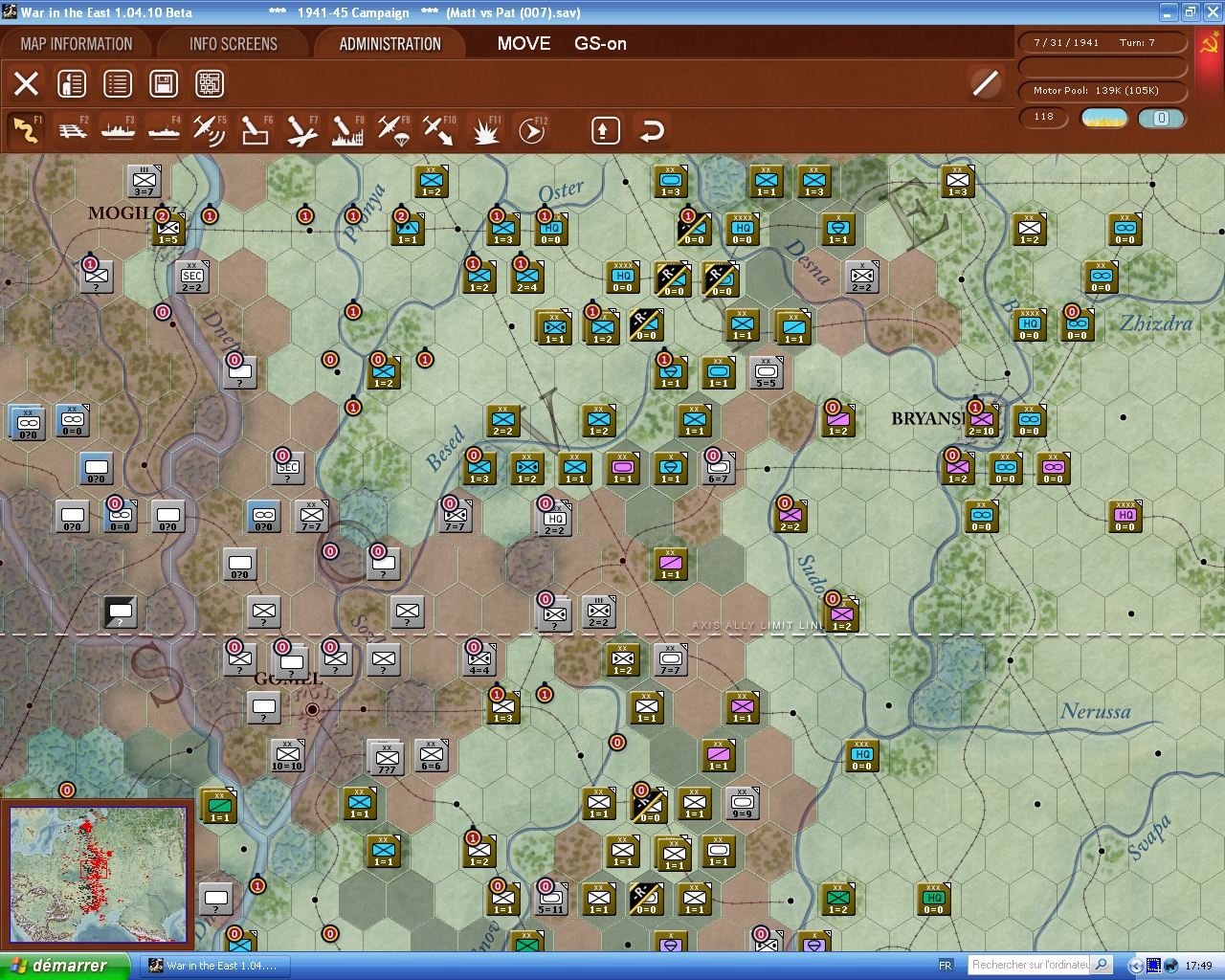This screenshot has height=980, width=1225.
Task: Click the system tray clock showing 17:49
Action: pos(1198,966)
